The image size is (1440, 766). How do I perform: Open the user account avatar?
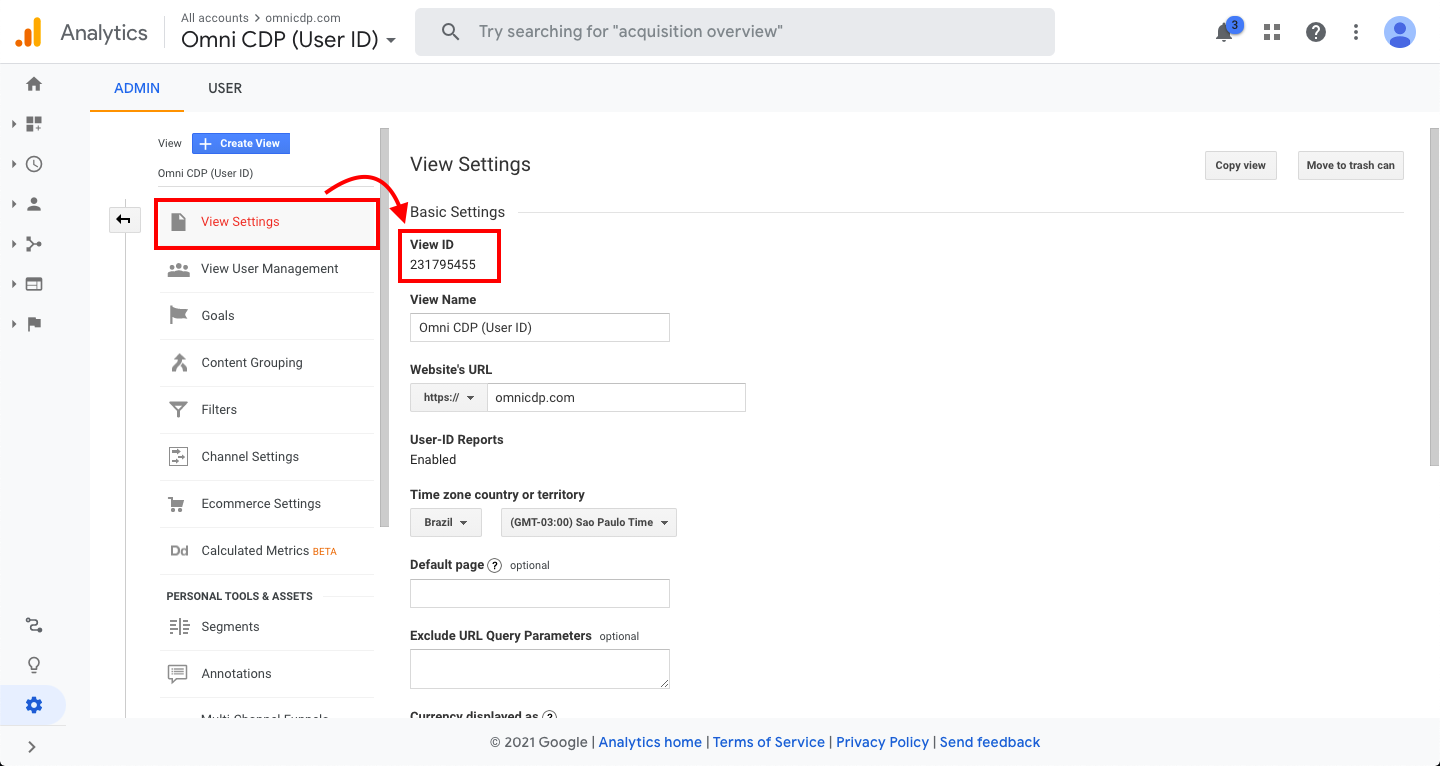tap(1400, 32)
